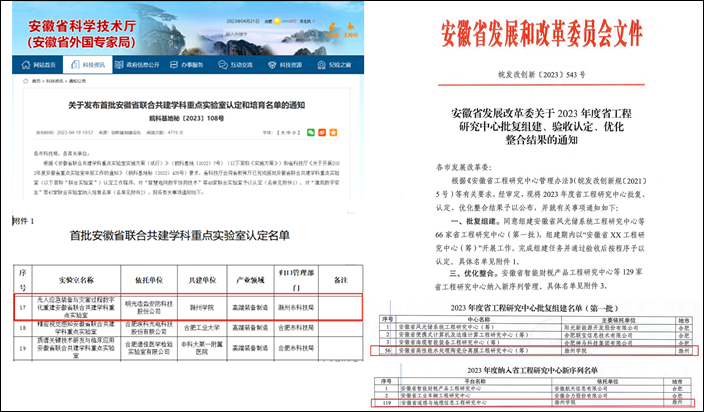The height and width of the screenshot is (412, 704).
Task: Click row 17 滁州市科技局 cell
Action: [x=296, y=308]
